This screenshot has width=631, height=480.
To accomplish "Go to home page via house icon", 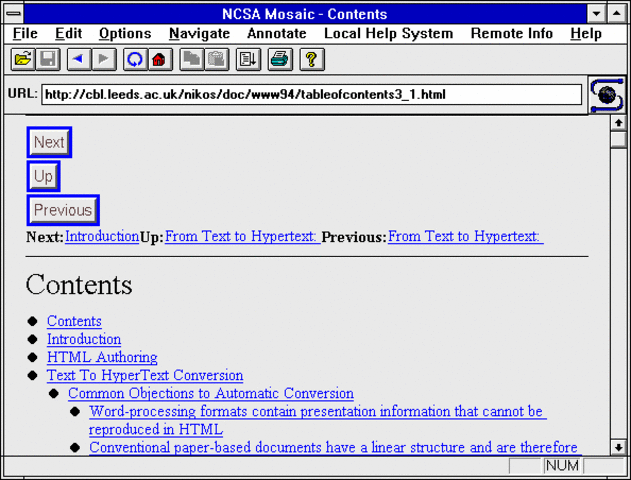I will click(160, 60).
